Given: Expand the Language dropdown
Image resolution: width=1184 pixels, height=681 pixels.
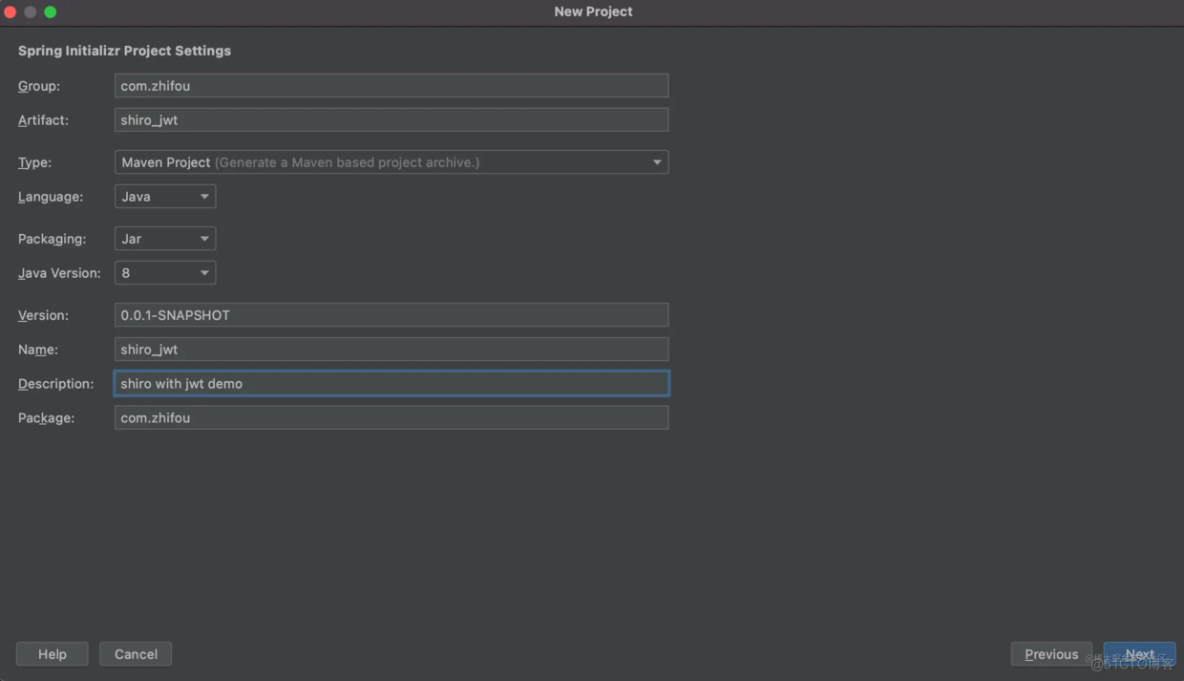Looking at the screenshot, I should 165,196.
